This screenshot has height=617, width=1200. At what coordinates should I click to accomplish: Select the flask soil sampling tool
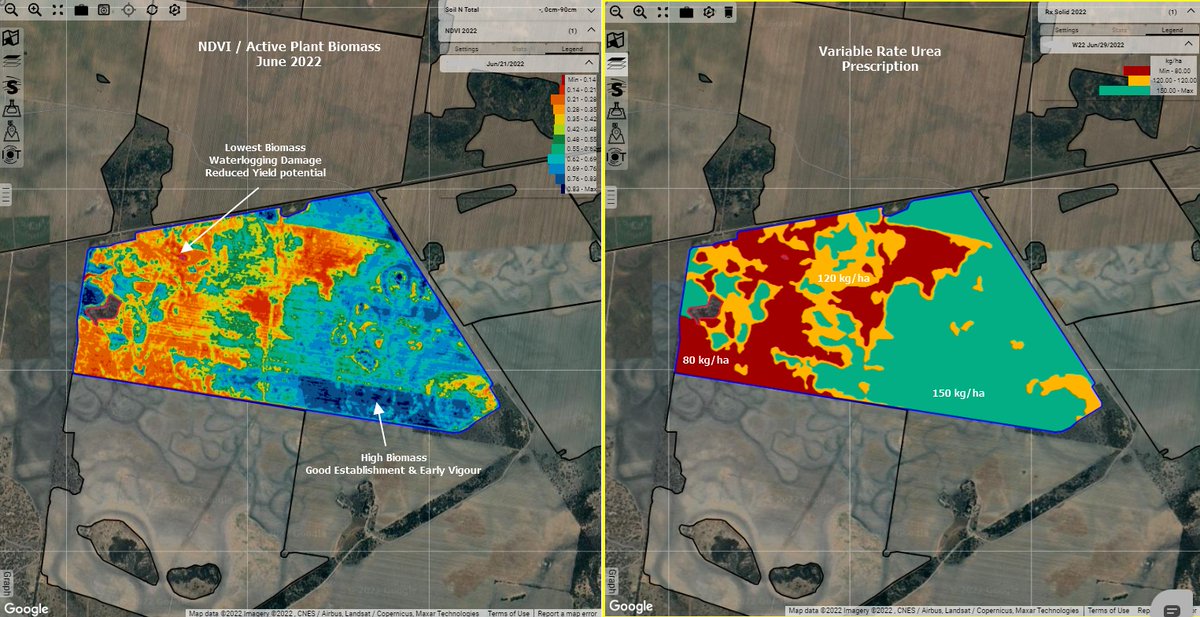11,110
